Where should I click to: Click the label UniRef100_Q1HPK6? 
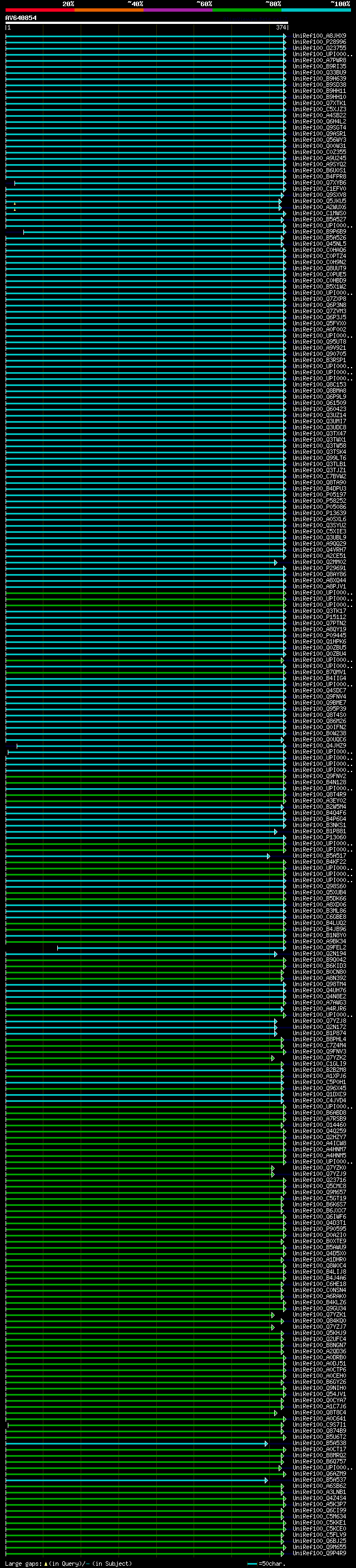click(319, 641)
